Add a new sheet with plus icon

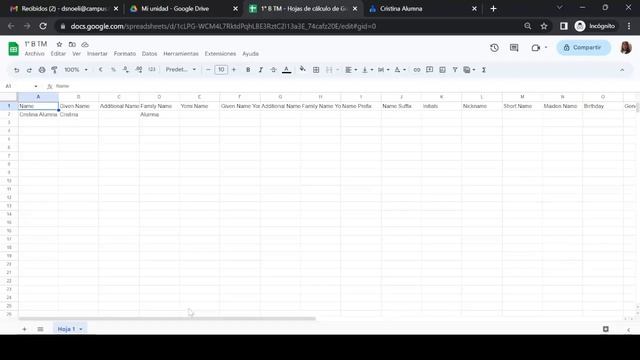point(24,329)
